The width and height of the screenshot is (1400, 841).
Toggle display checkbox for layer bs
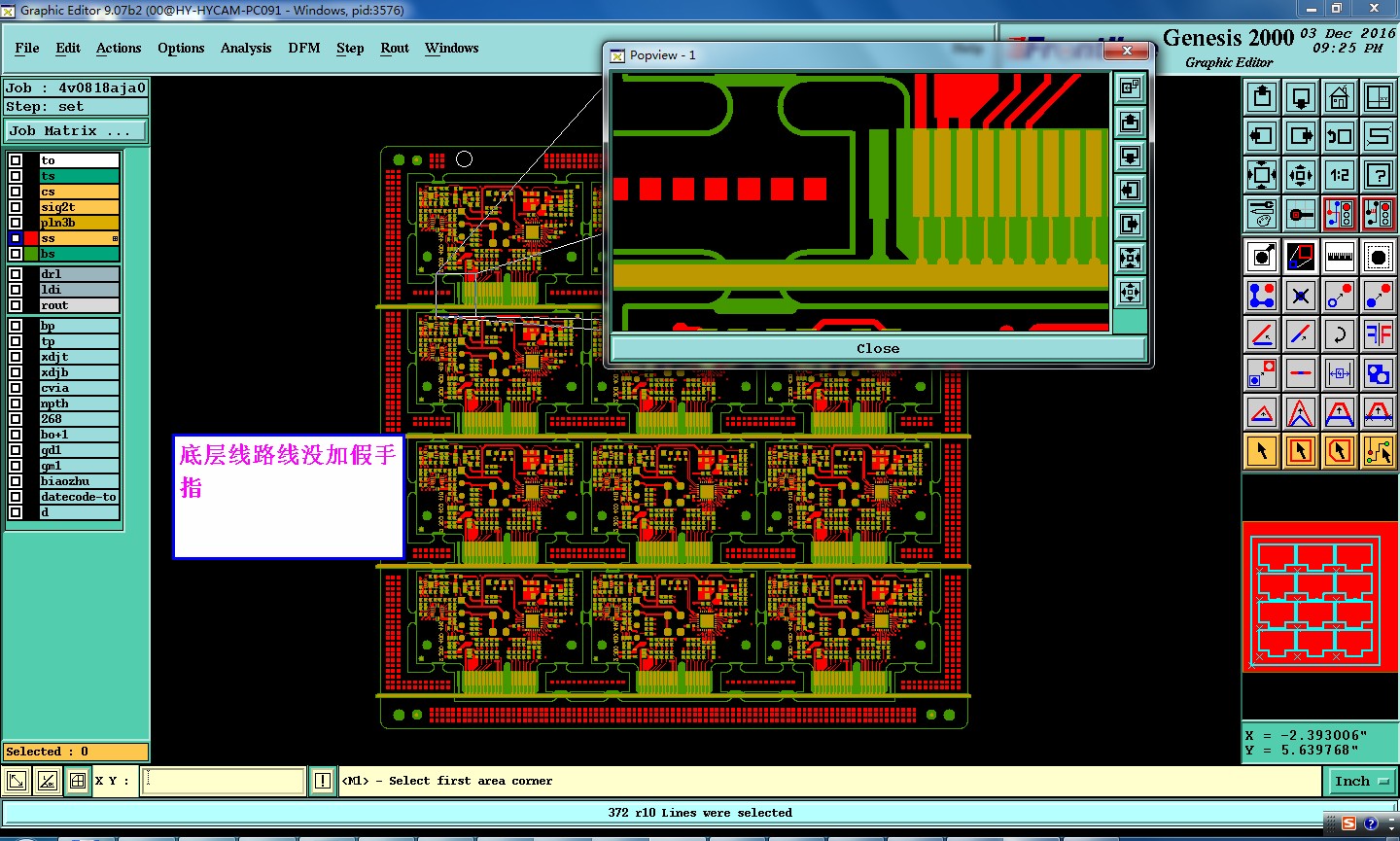click(16, 254)
